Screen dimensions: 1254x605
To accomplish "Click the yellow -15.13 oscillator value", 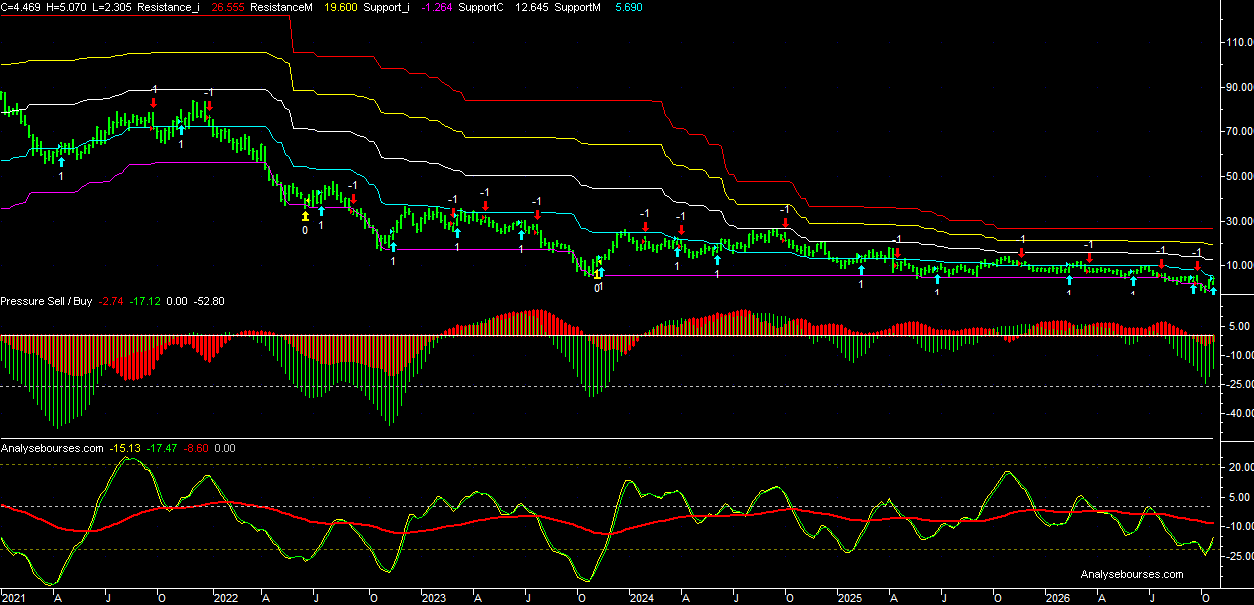I will [125, 448].
